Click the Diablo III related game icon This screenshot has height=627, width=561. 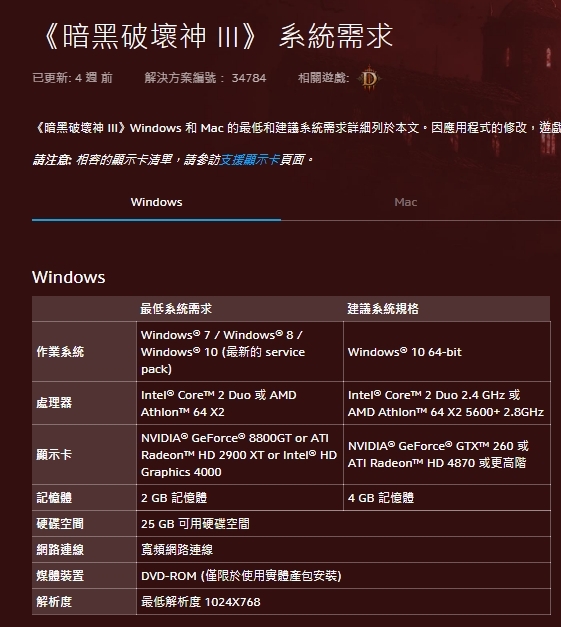point(369,78)
